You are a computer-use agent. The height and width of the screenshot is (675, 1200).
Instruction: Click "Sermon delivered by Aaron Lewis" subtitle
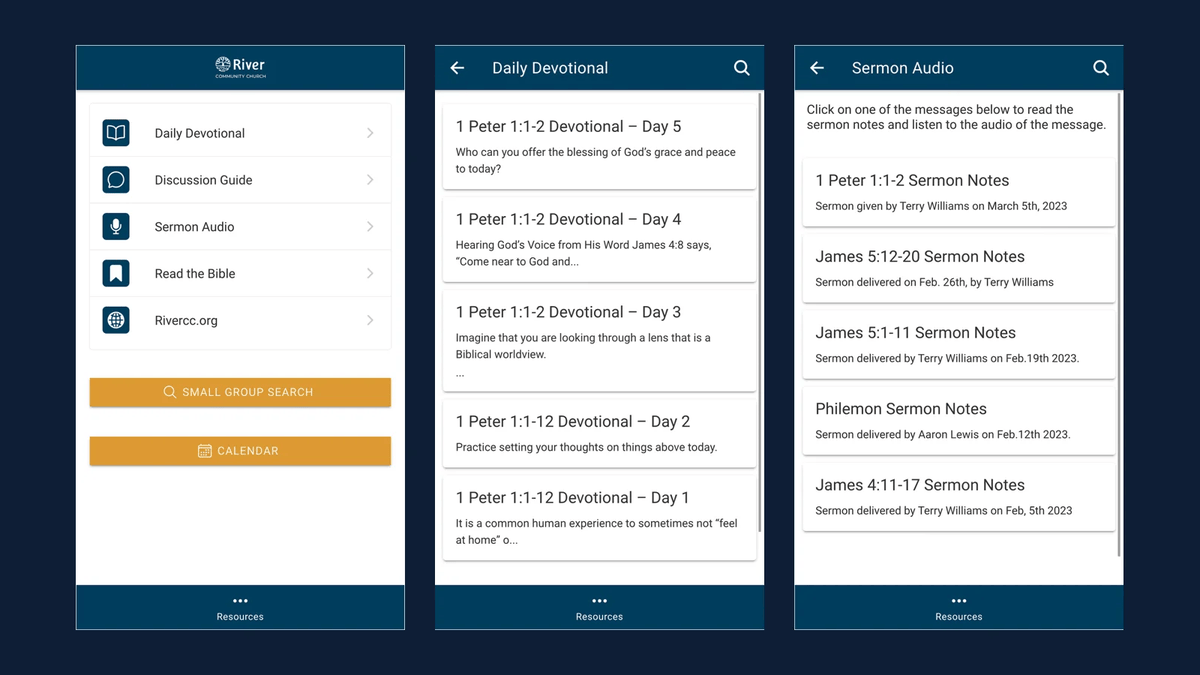point(942,434)
